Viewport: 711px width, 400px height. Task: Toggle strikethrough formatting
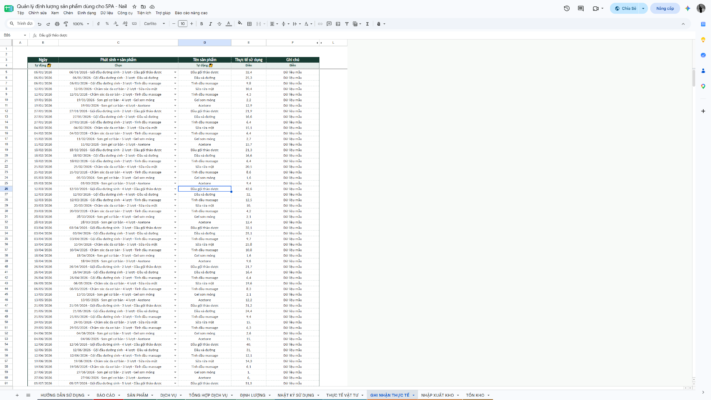tap(219, 24)
